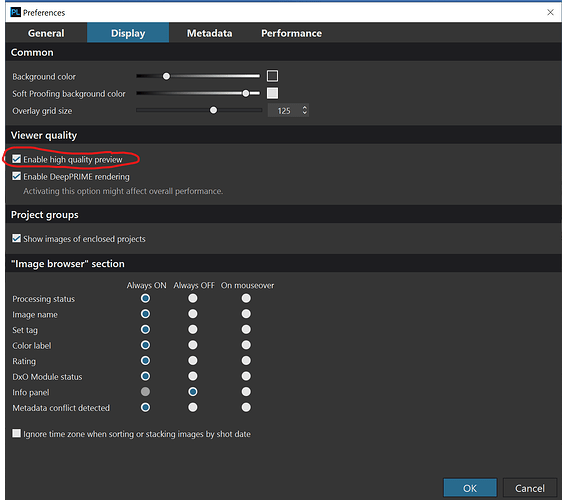Disable Enable high quality preview checkbox

[16, 159]
